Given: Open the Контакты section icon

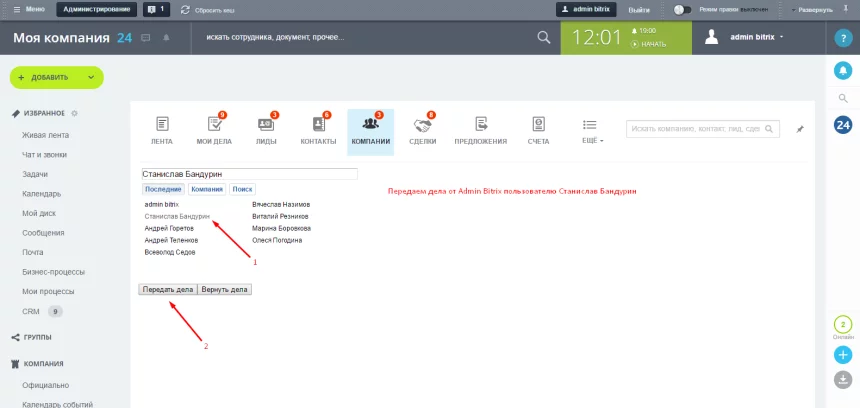Looking at the screenshot, I should (x=318, y=125).
